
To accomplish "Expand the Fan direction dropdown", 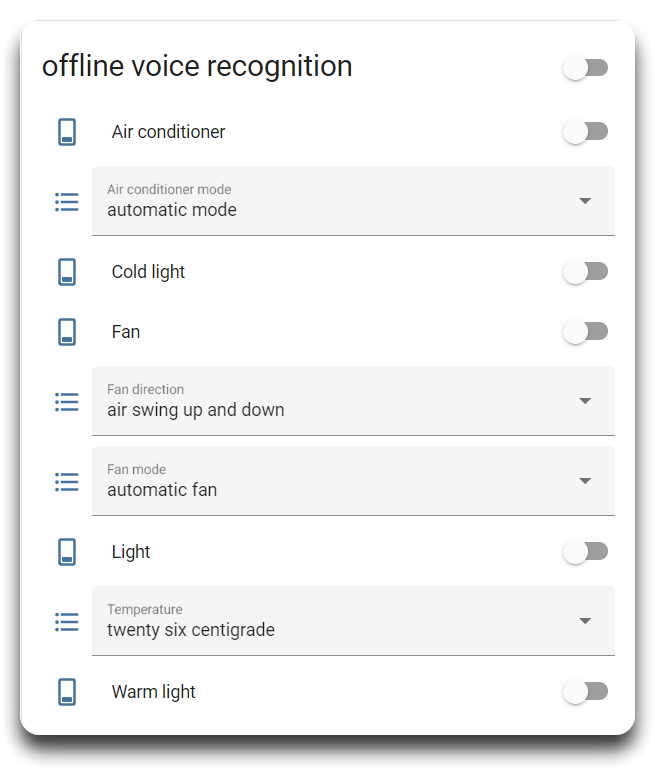I will (x=353, y=401).
